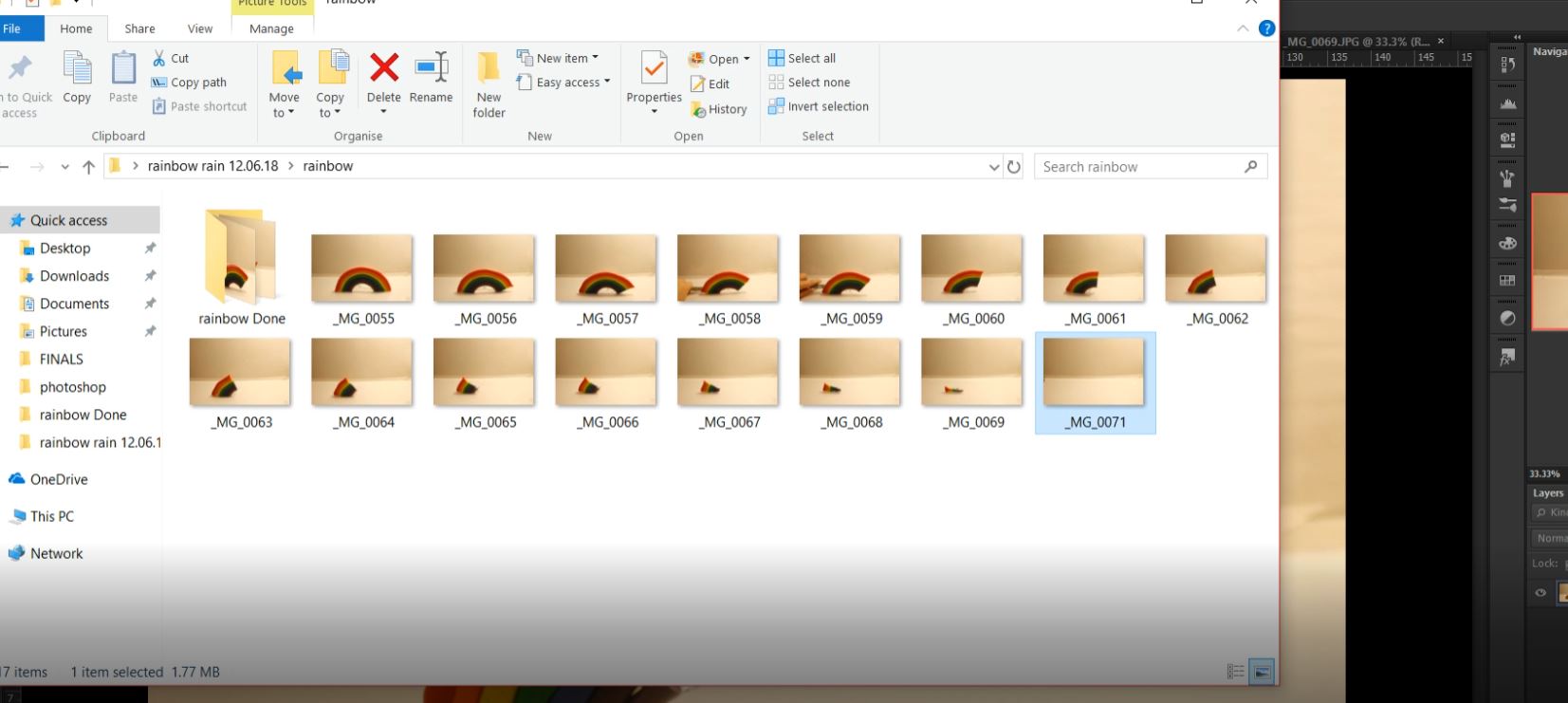Select Quick access in navigation pane
This screenshot has height=703, width=1568.
click(x=80, y=220)
